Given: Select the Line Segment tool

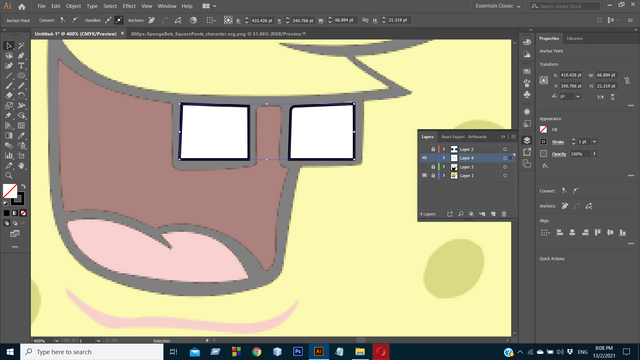Looking at the screenshot, I should pyautogui.click(x=9, y=76).
